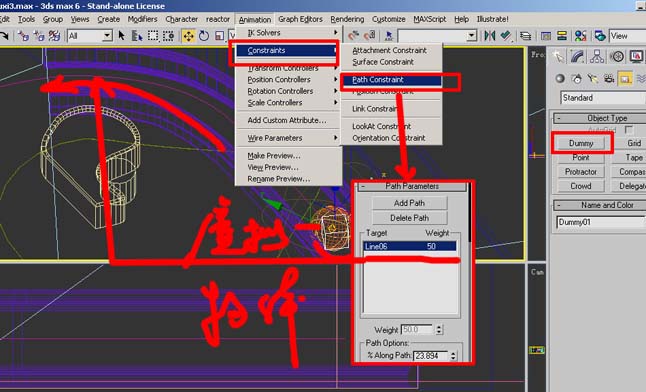
Task: Click the Redo arrow icon
Action: pyautogui.click(x=4, y=36)
